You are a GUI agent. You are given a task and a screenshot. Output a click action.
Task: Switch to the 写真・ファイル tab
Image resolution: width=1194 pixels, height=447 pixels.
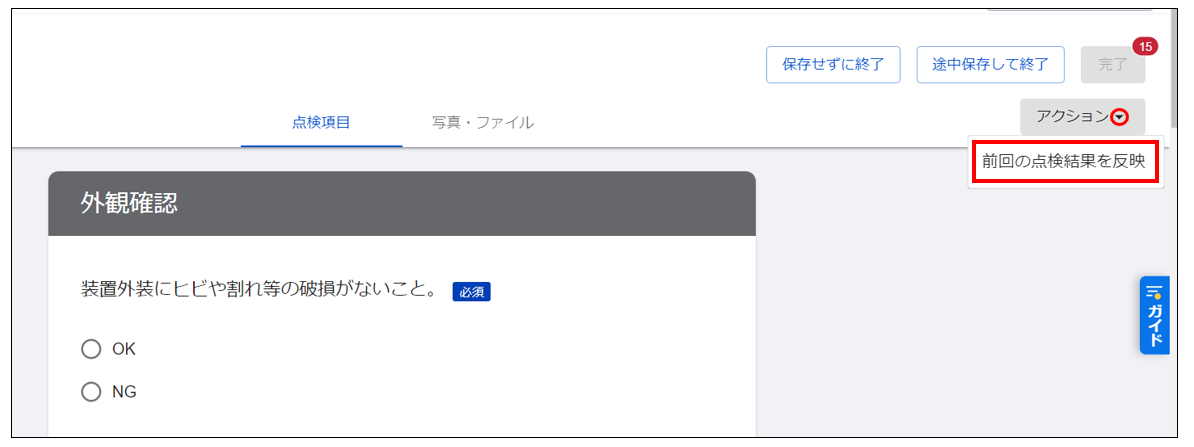[x=483, y=123]
